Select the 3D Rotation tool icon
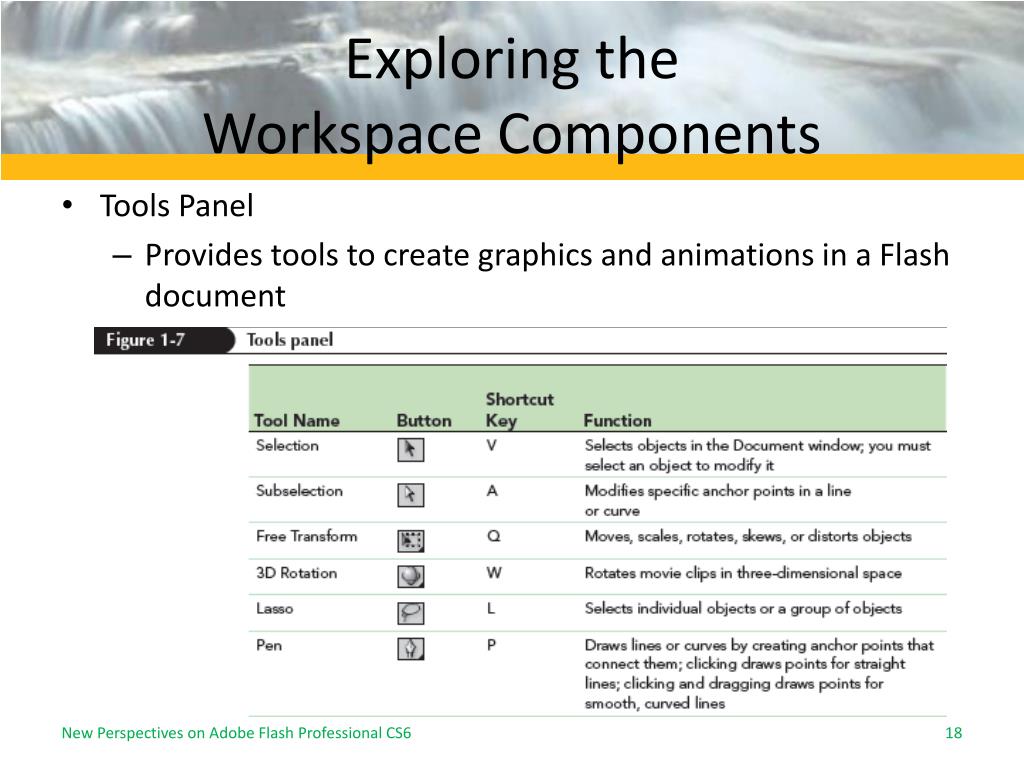The width and height of the screenshot is (1024, 768). (x=411, y=576)
